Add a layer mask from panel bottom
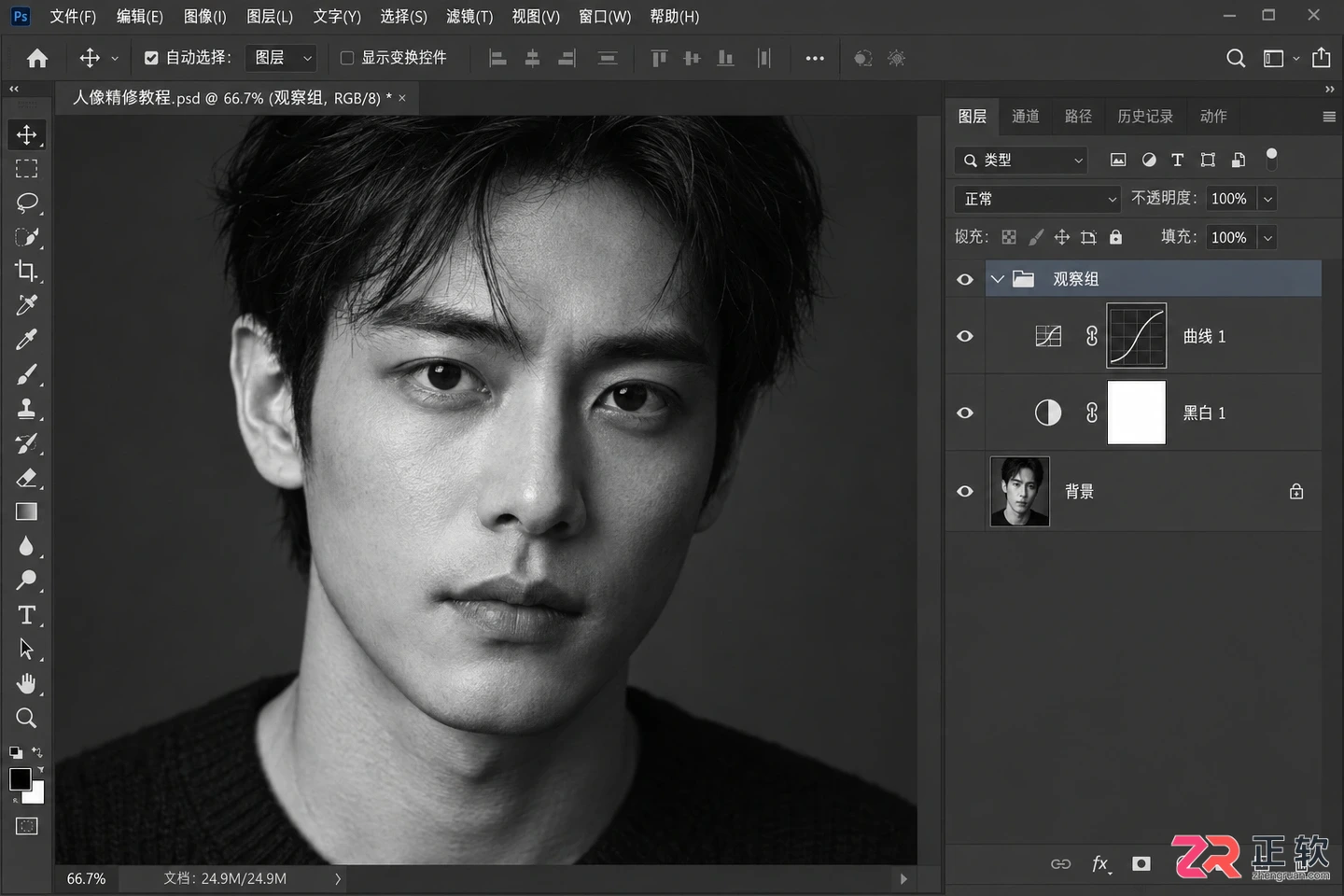 click(x=1141, y=864)
